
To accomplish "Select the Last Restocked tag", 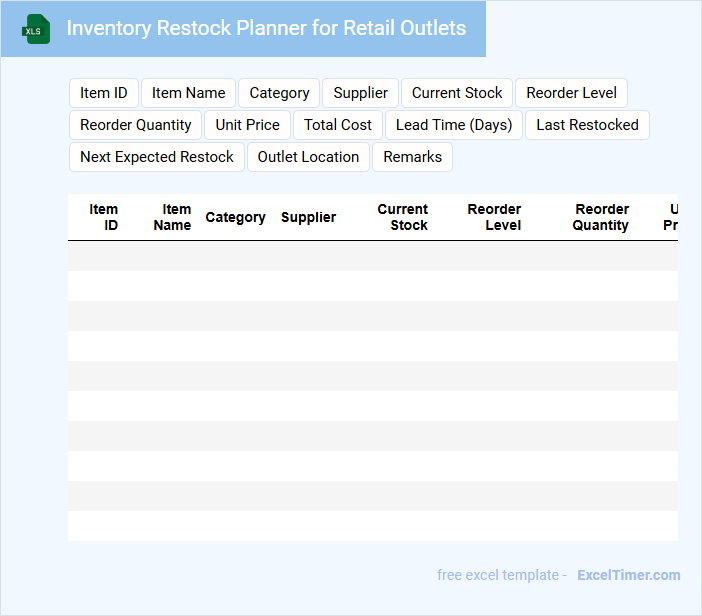I will click(587, 125).
